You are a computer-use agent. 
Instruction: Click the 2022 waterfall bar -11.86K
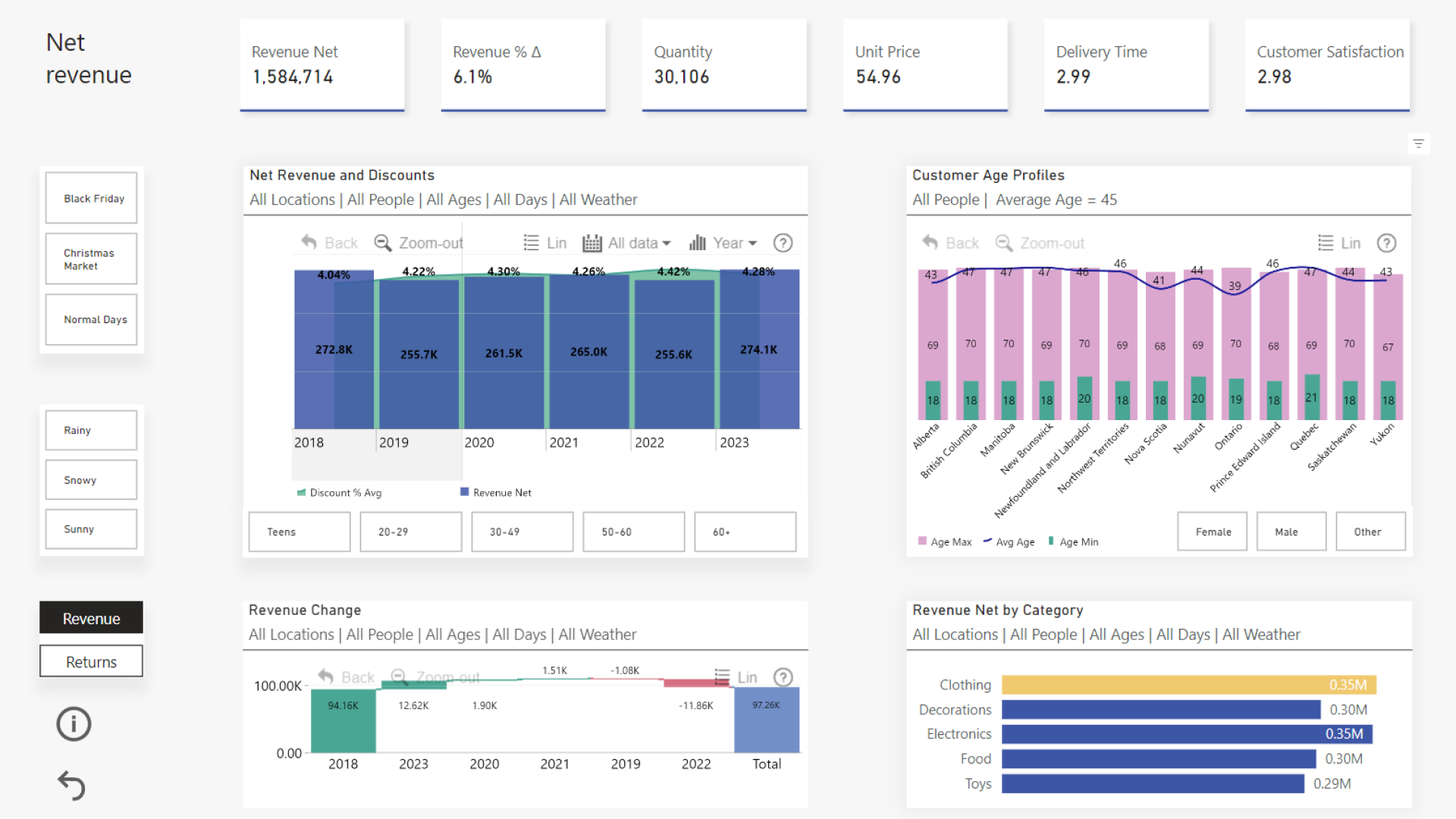tap(696, 683)
